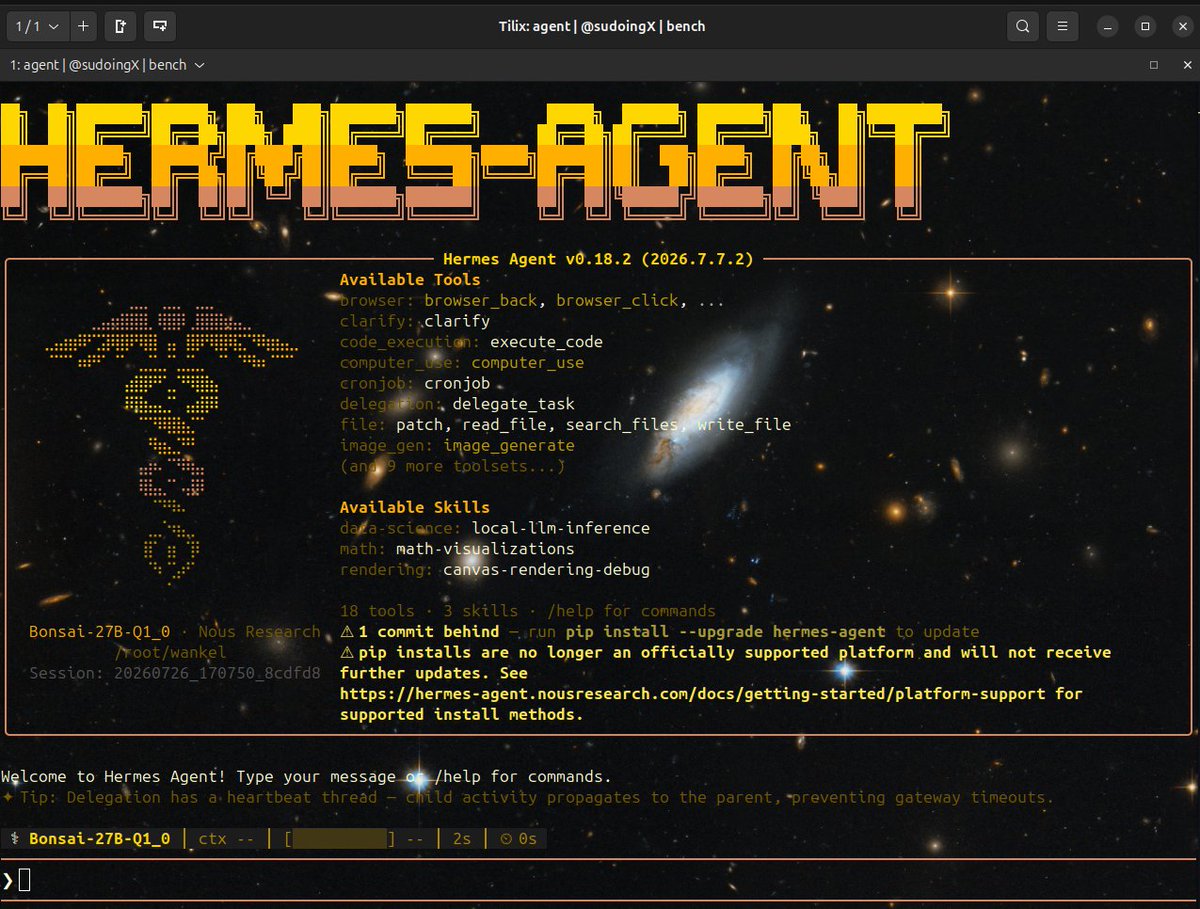Click the '2s' status bar entry
Image resolution: width=1200 pixels, height=909 pixels.
(461, 838)
